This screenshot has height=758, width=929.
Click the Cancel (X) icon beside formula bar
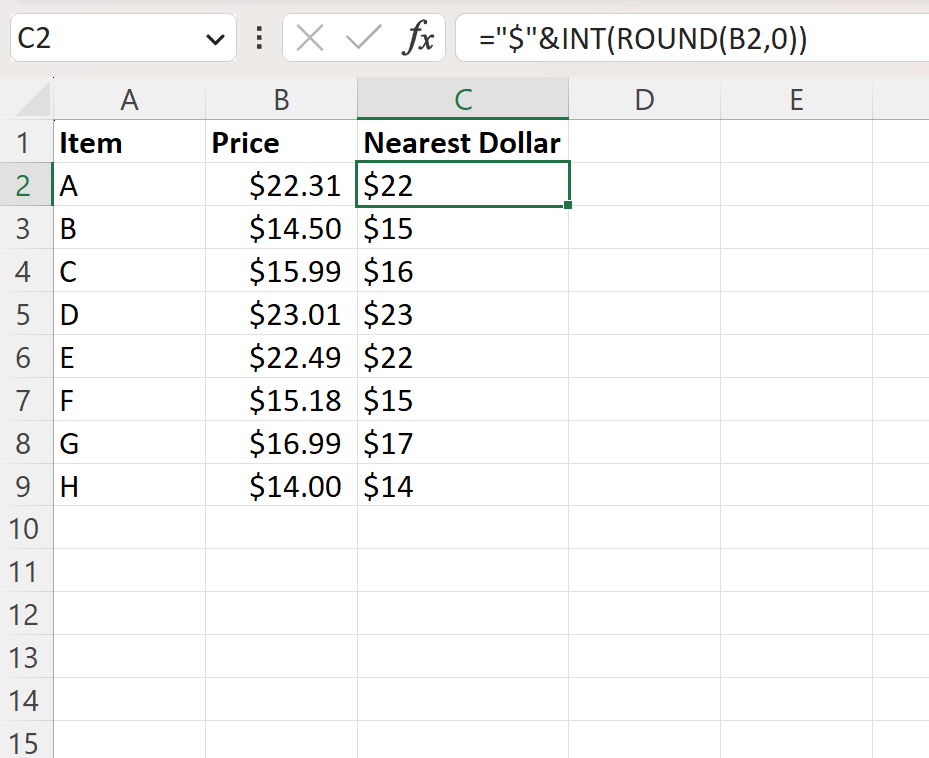tap(310, 38)
